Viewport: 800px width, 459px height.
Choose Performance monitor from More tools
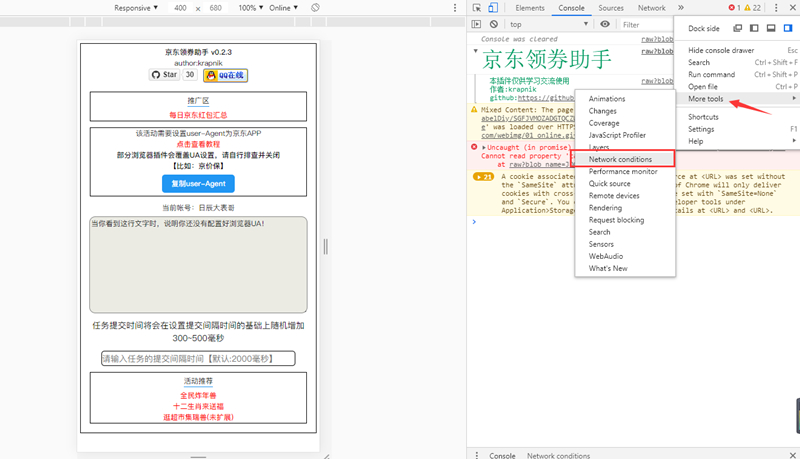click(624, 171)
